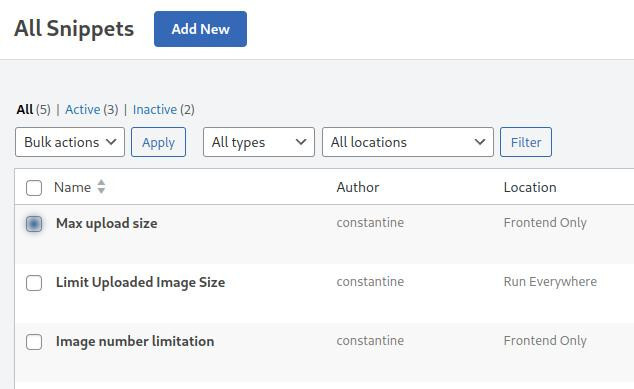Switch to the Inactive snippets view

click(x=155, y=110)
